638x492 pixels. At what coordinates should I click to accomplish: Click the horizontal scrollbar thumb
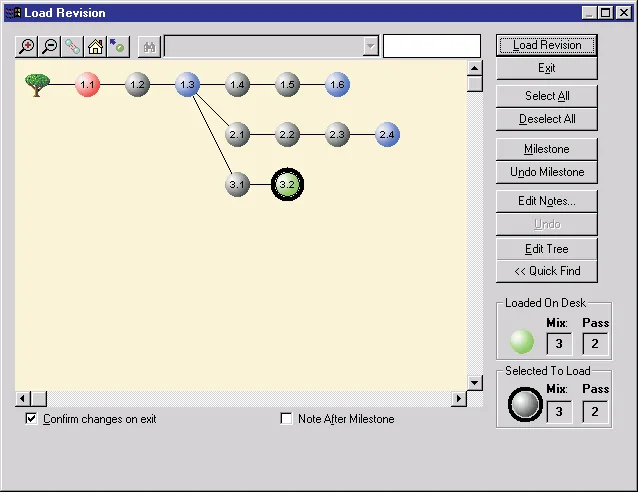point(39,398)
